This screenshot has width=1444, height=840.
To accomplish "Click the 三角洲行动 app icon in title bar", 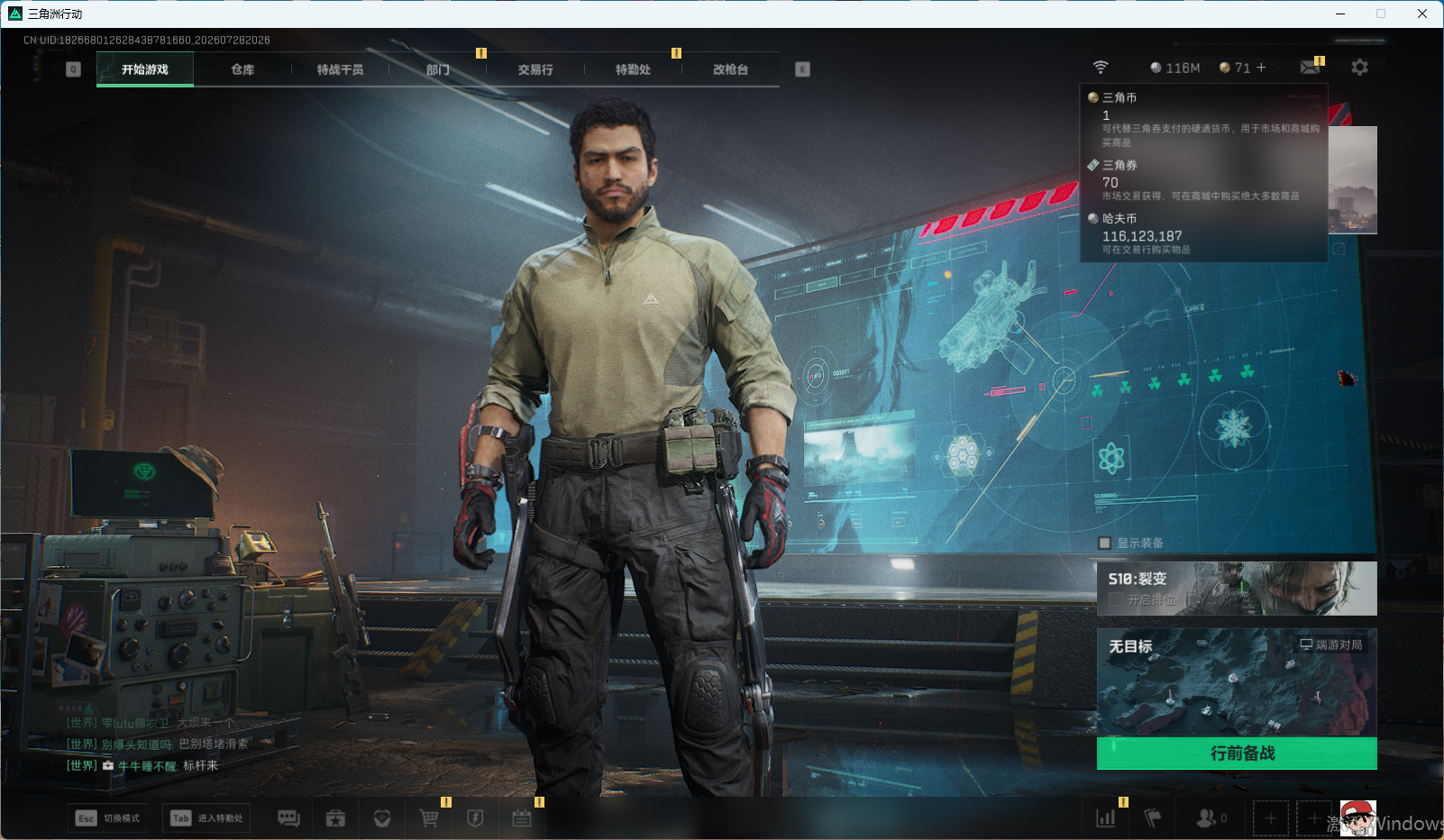I will 15,14.
